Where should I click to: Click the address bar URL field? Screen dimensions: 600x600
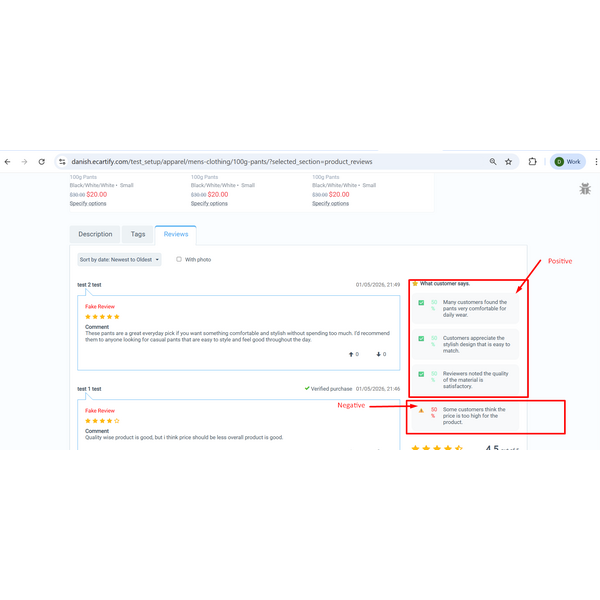[x=270, y=161]
